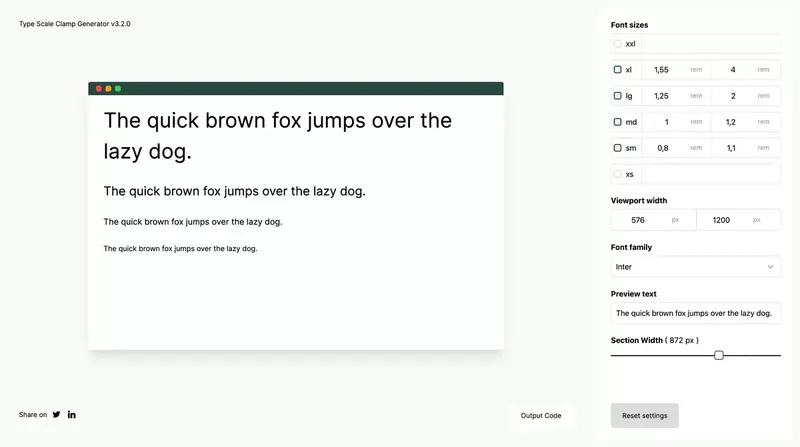
Task: Click red dot in preview window bar
Action: click(x=98, y=89)
